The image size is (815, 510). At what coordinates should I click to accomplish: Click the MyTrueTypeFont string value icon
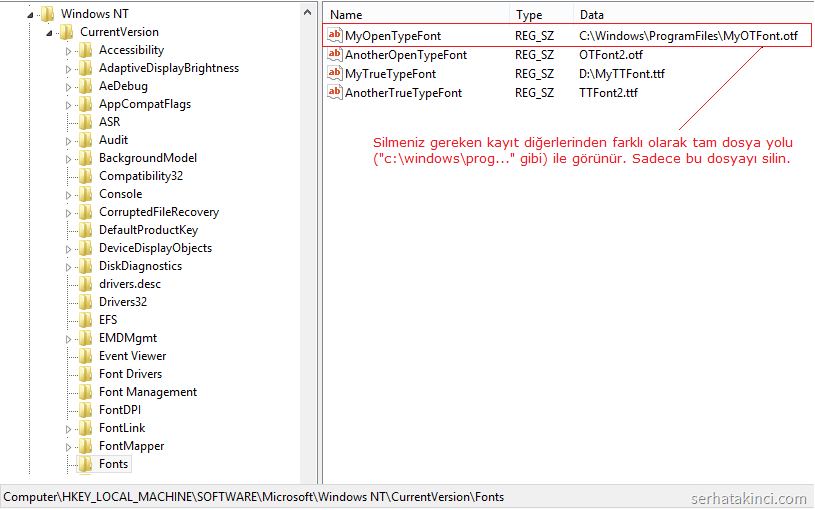pyautogui.click(x=334, y=73)
